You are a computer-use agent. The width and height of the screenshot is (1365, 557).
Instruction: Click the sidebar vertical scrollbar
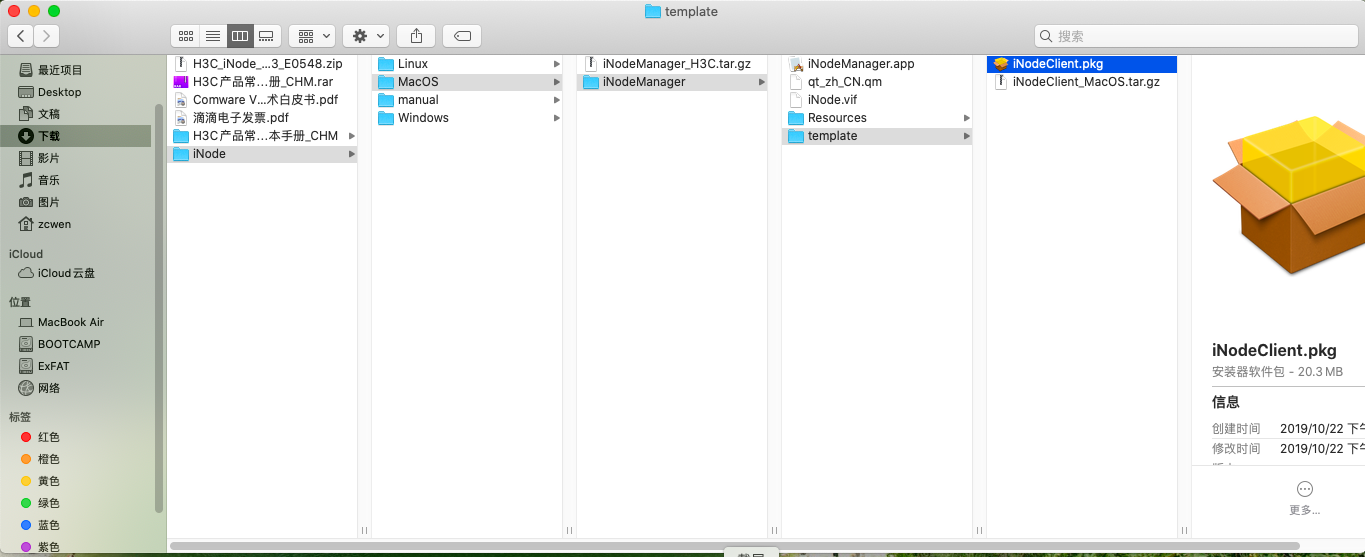pyautogui.click(x=158, y=308)
